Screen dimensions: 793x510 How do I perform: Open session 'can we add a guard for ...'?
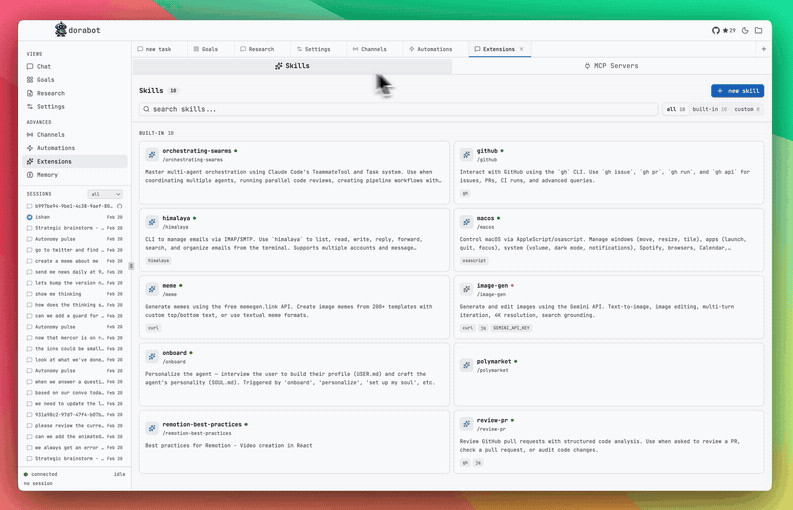(75, 316)
